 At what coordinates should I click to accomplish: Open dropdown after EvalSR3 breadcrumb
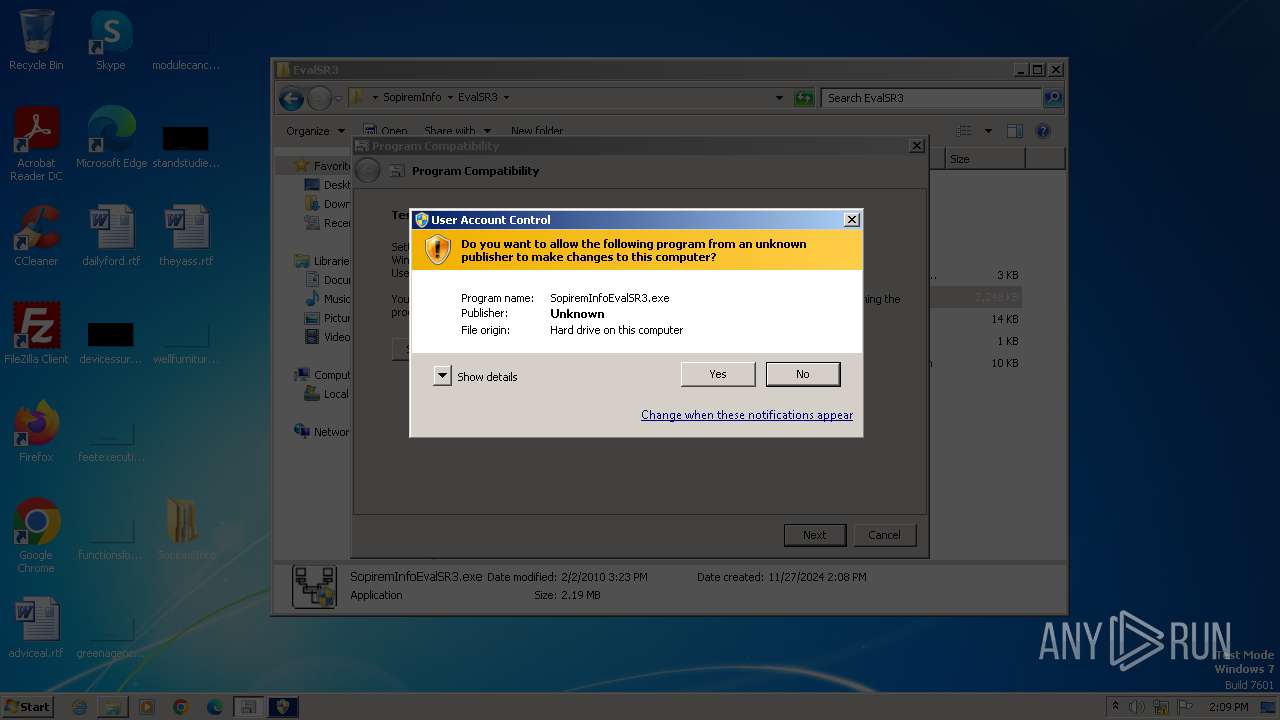pyautogui.click(x=506, y=98)
